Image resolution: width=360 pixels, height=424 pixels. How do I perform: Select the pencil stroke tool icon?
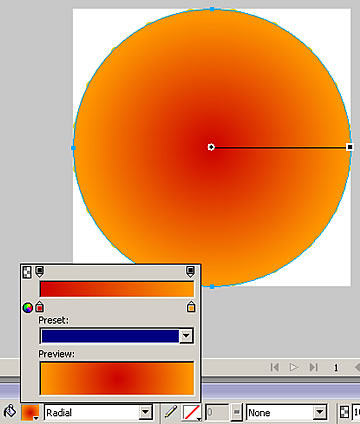[x=171, y=412]
